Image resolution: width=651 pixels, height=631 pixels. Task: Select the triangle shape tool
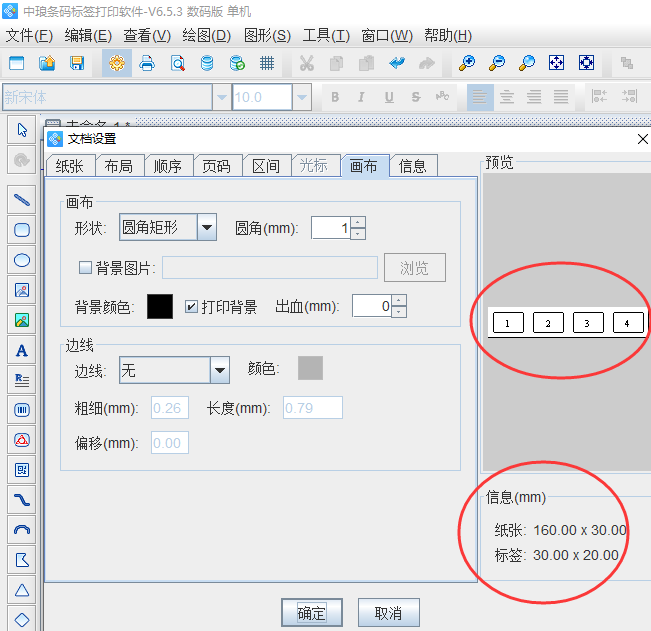[x=21, y=588]
